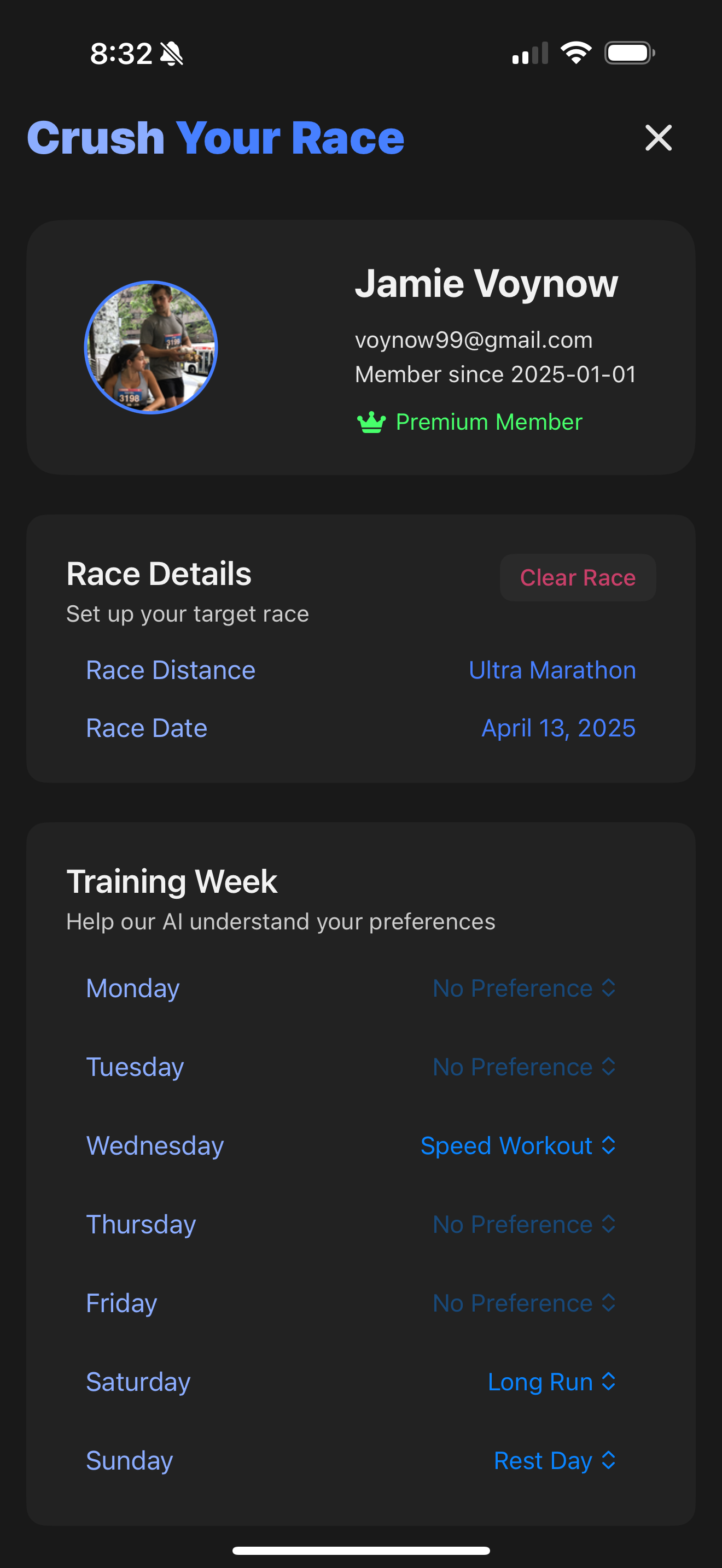The image size is (722, 1568).
Task: Open Tuesday's workout preference picker
Action: pyautogui.click(x=524, y=1067)
